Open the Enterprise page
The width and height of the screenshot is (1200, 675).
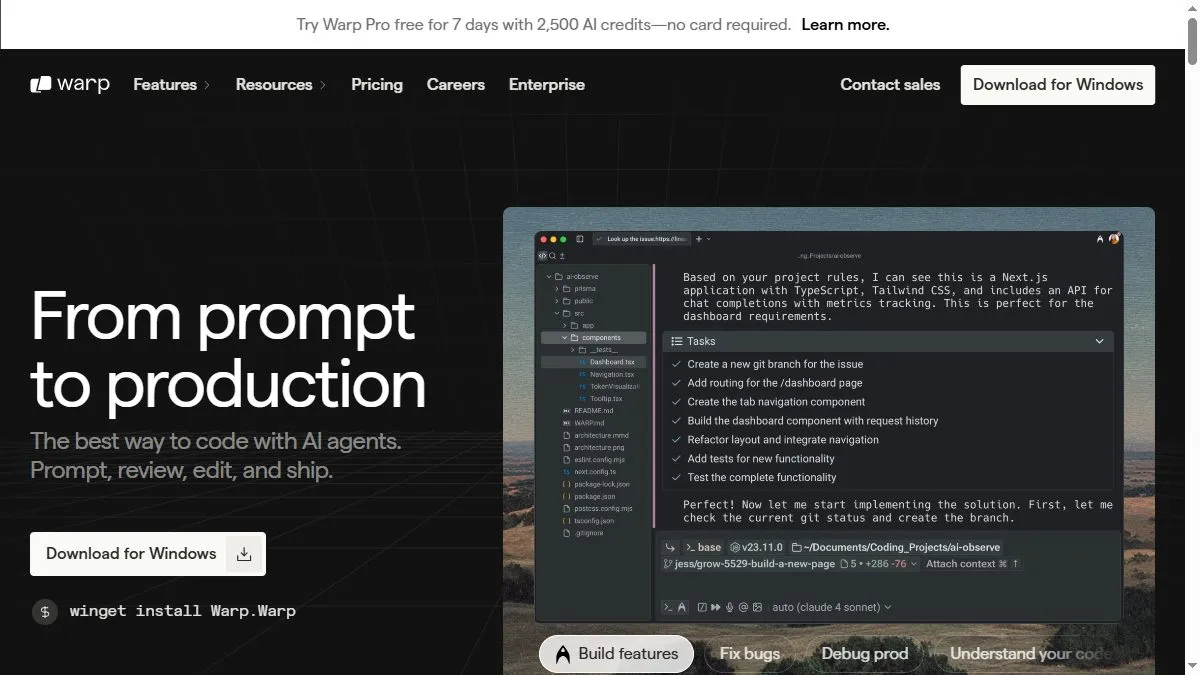(x=547, y=84)
